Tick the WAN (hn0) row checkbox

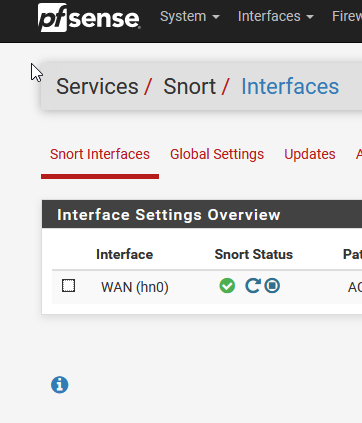[68, 286]
